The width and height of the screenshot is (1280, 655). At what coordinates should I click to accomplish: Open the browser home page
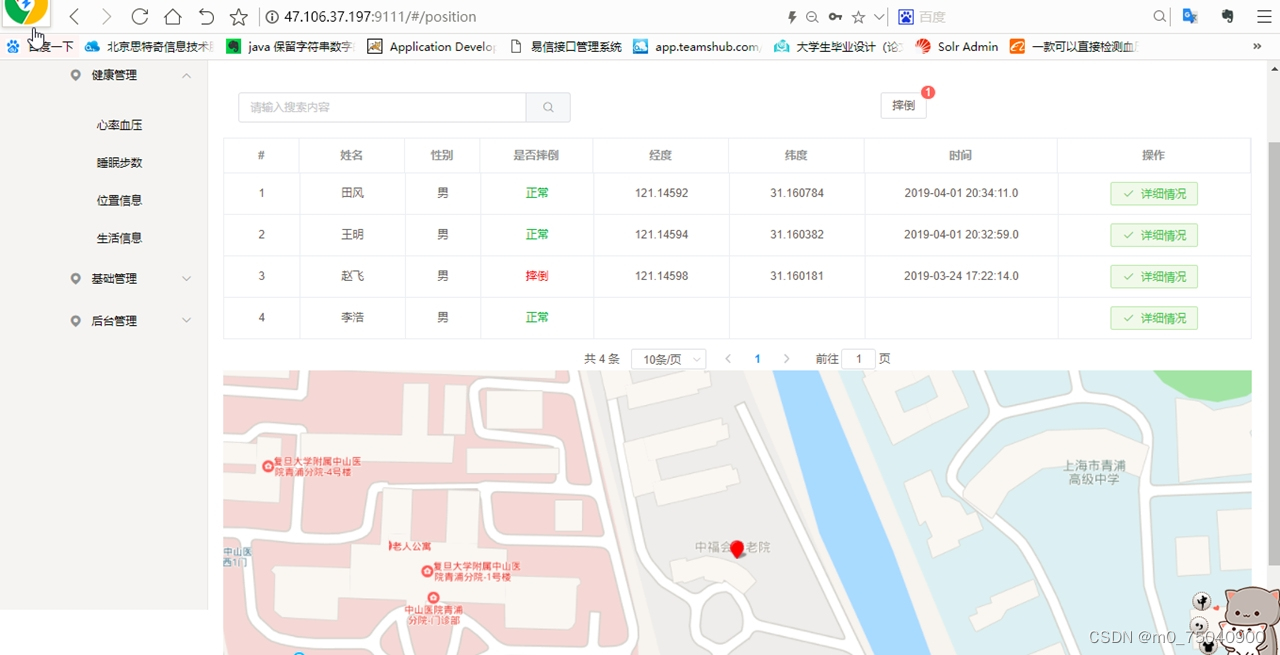point(173,17)
